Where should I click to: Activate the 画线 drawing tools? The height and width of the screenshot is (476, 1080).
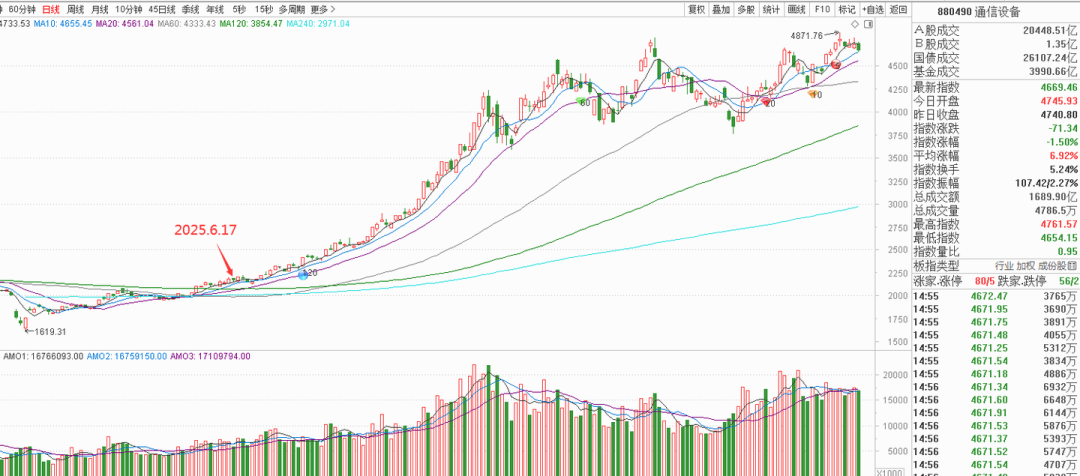796,10
